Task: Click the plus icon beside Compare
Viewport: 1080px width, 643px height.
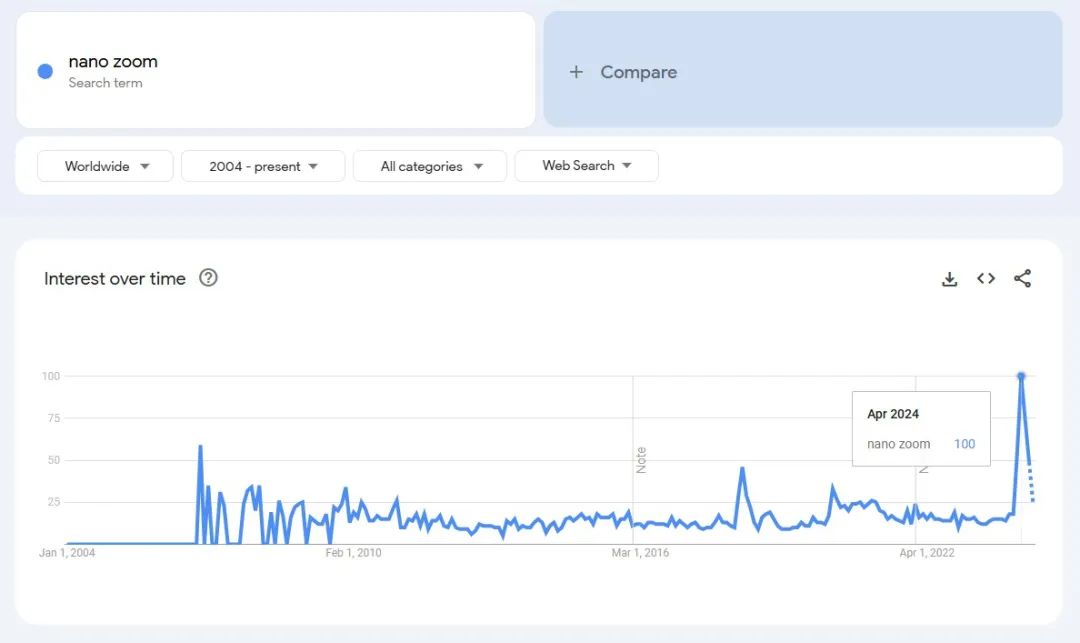Action: pos(576,72)
